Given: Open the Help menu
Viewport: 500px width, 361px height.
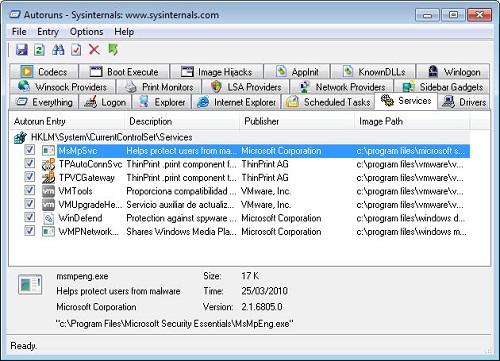Looking at the screenshot, I should (x=124, y=32).
